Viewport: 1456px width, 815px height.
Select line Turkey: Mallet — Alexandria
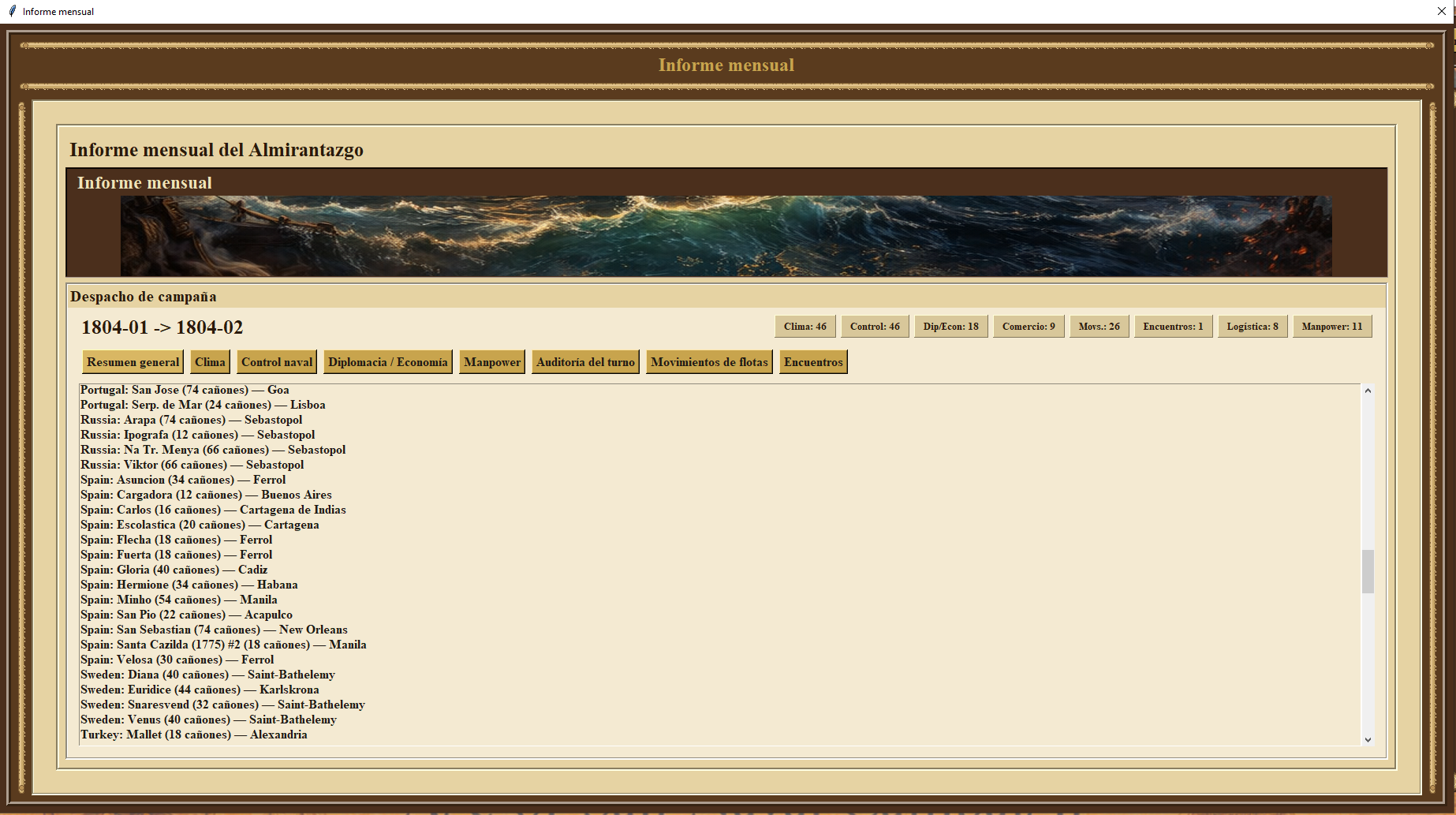(x=194, y=735)
